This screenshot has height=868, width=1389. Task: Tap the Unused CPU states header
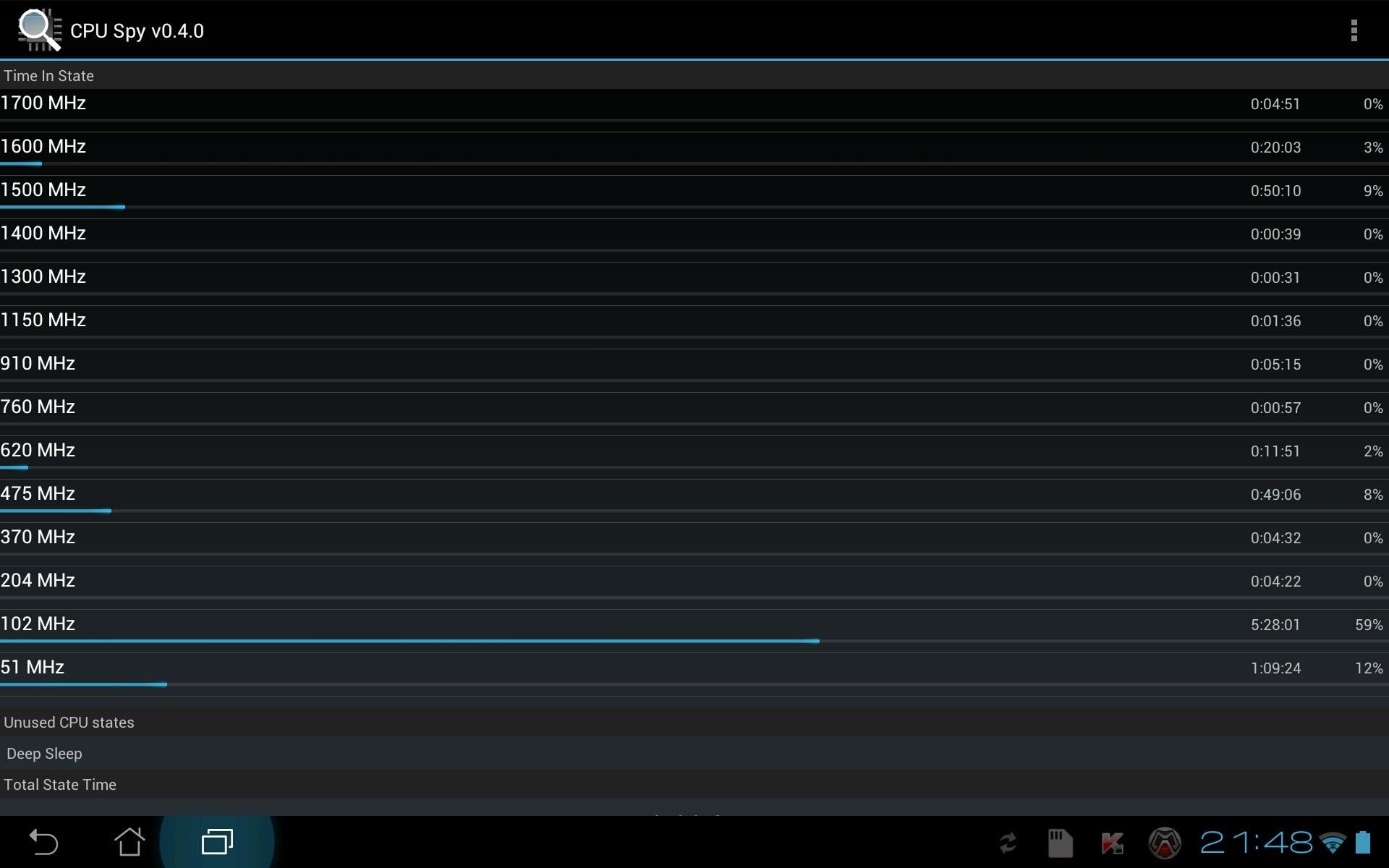[69, 723]
